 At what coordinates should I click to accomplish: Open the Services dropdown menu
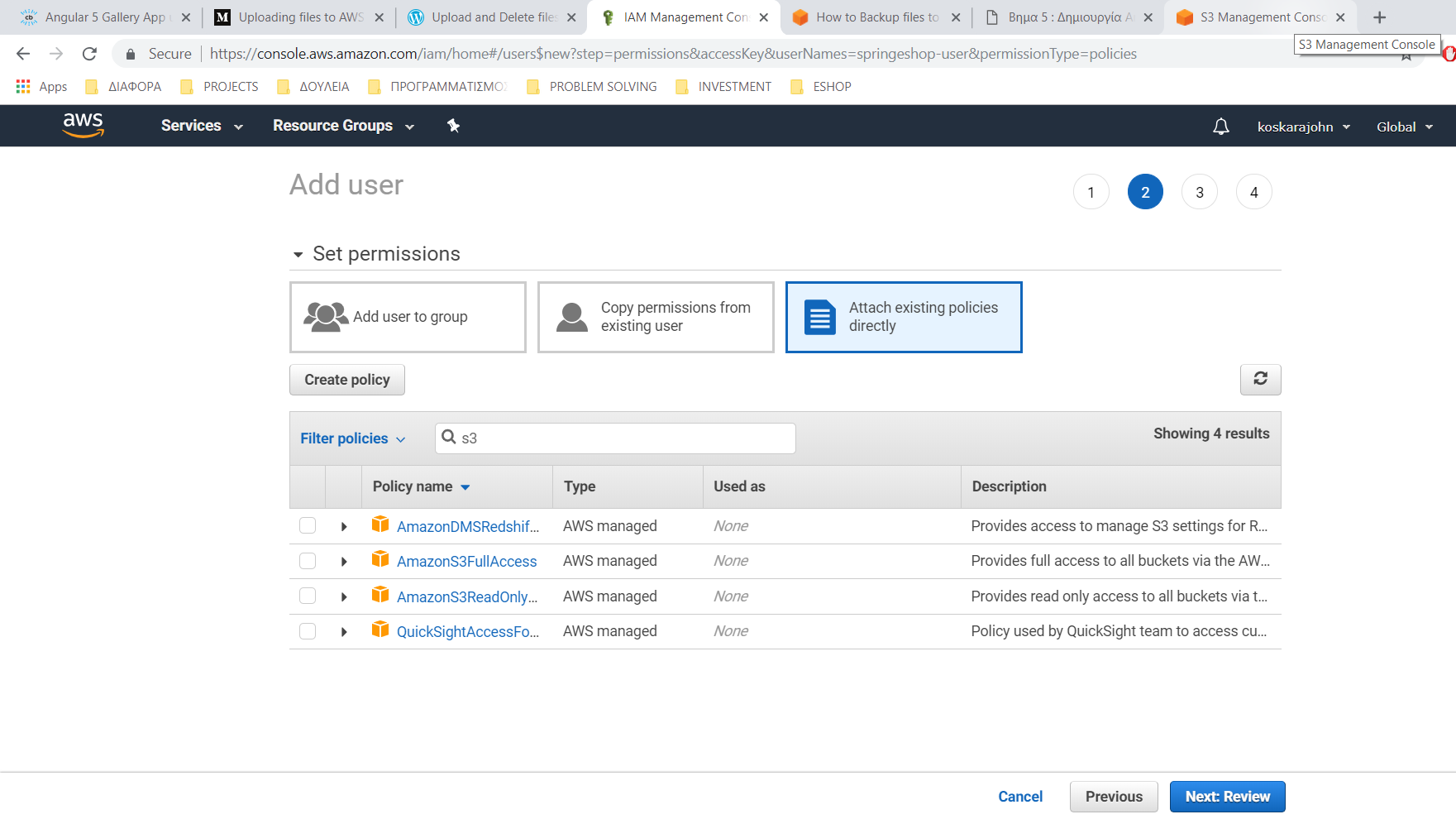202,126
